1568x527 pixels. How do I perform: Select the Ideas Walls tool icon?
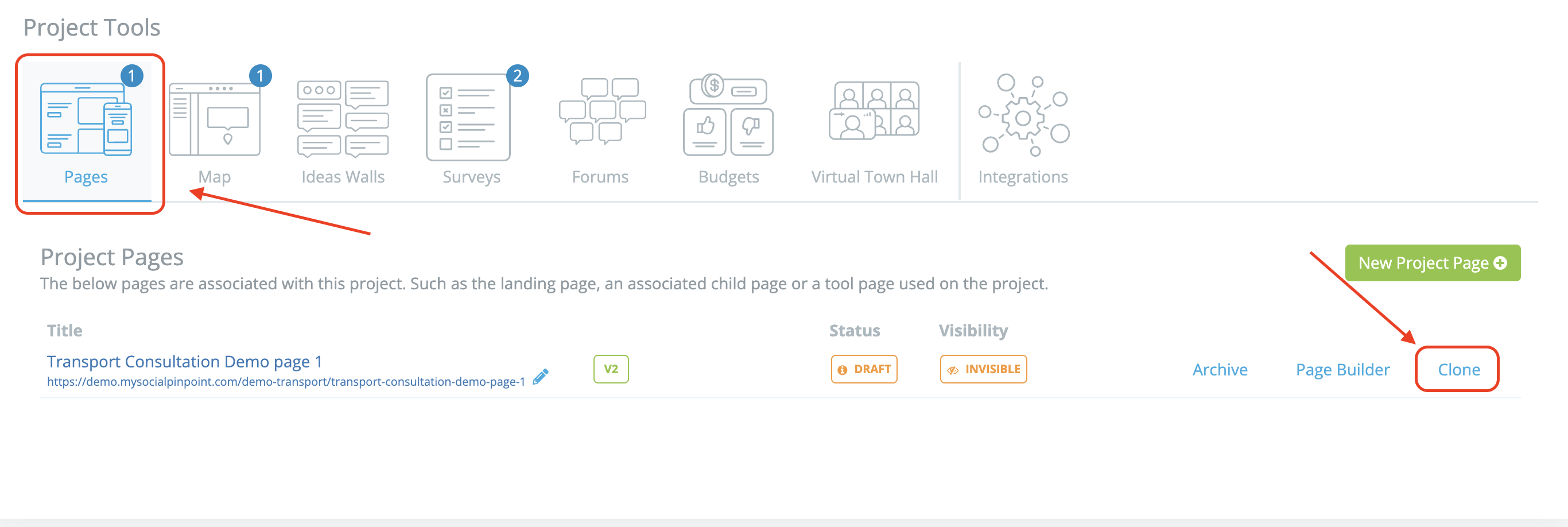343,119
